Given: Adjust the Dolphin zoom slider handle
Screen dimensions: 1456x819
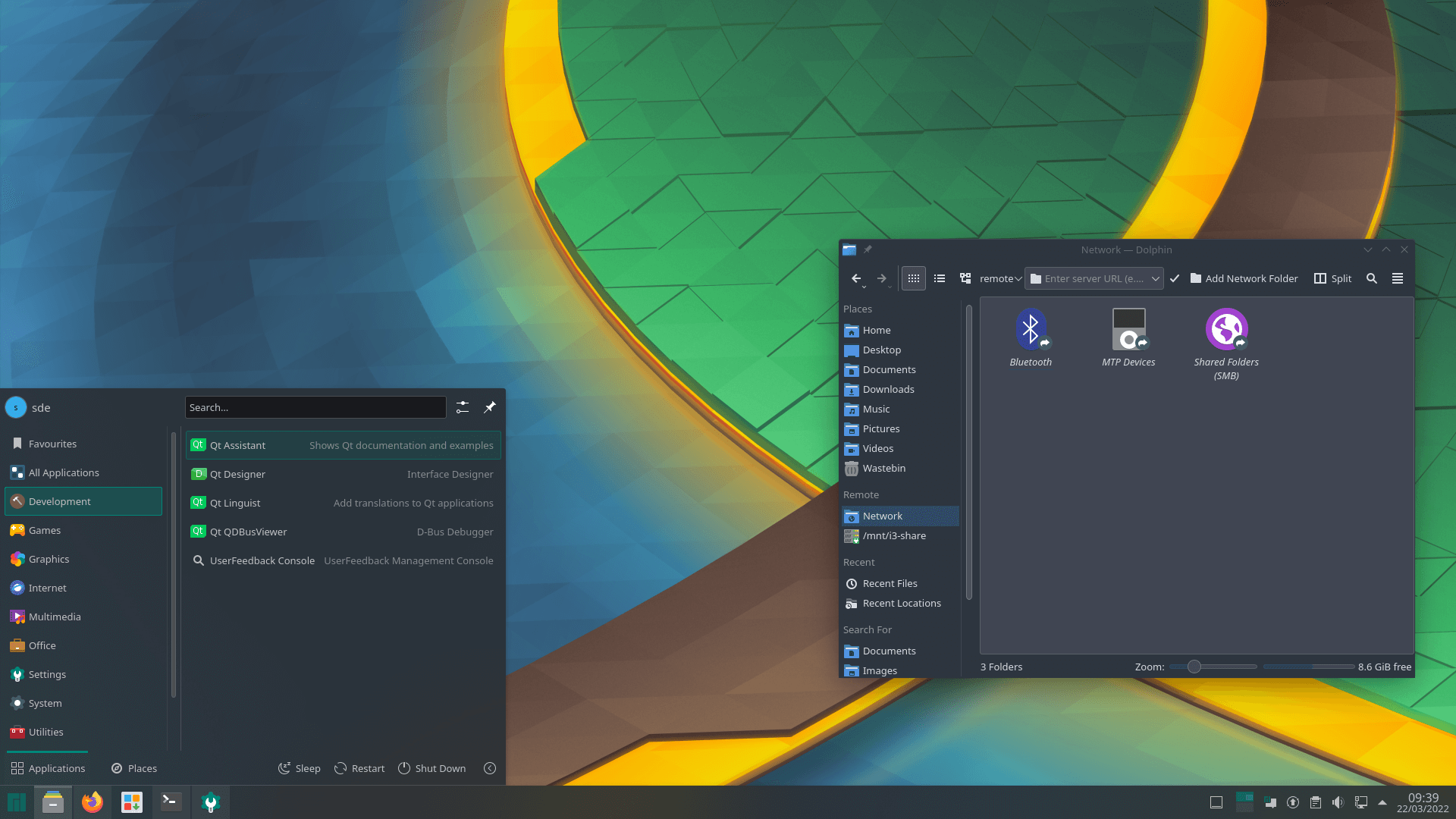Looking at the screenshot, I should pos(1194,667).
